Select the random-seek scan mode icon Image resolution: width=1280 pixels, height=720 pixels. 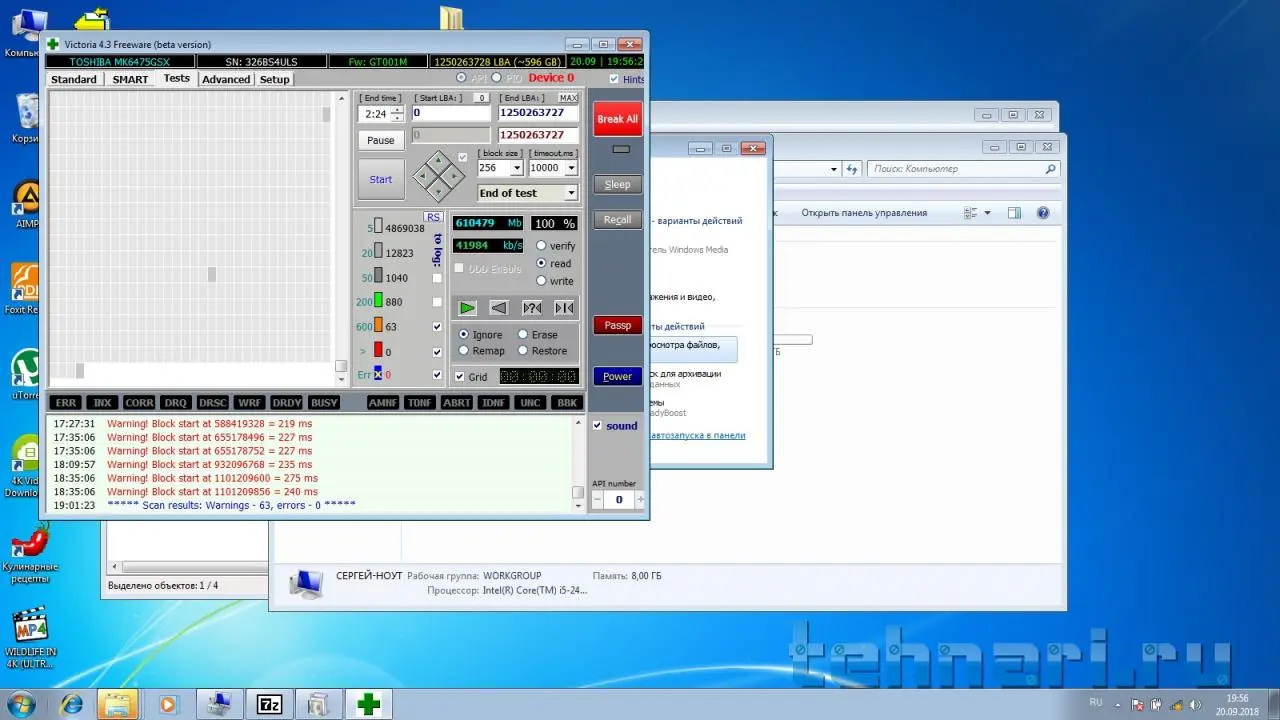point(532,308)
